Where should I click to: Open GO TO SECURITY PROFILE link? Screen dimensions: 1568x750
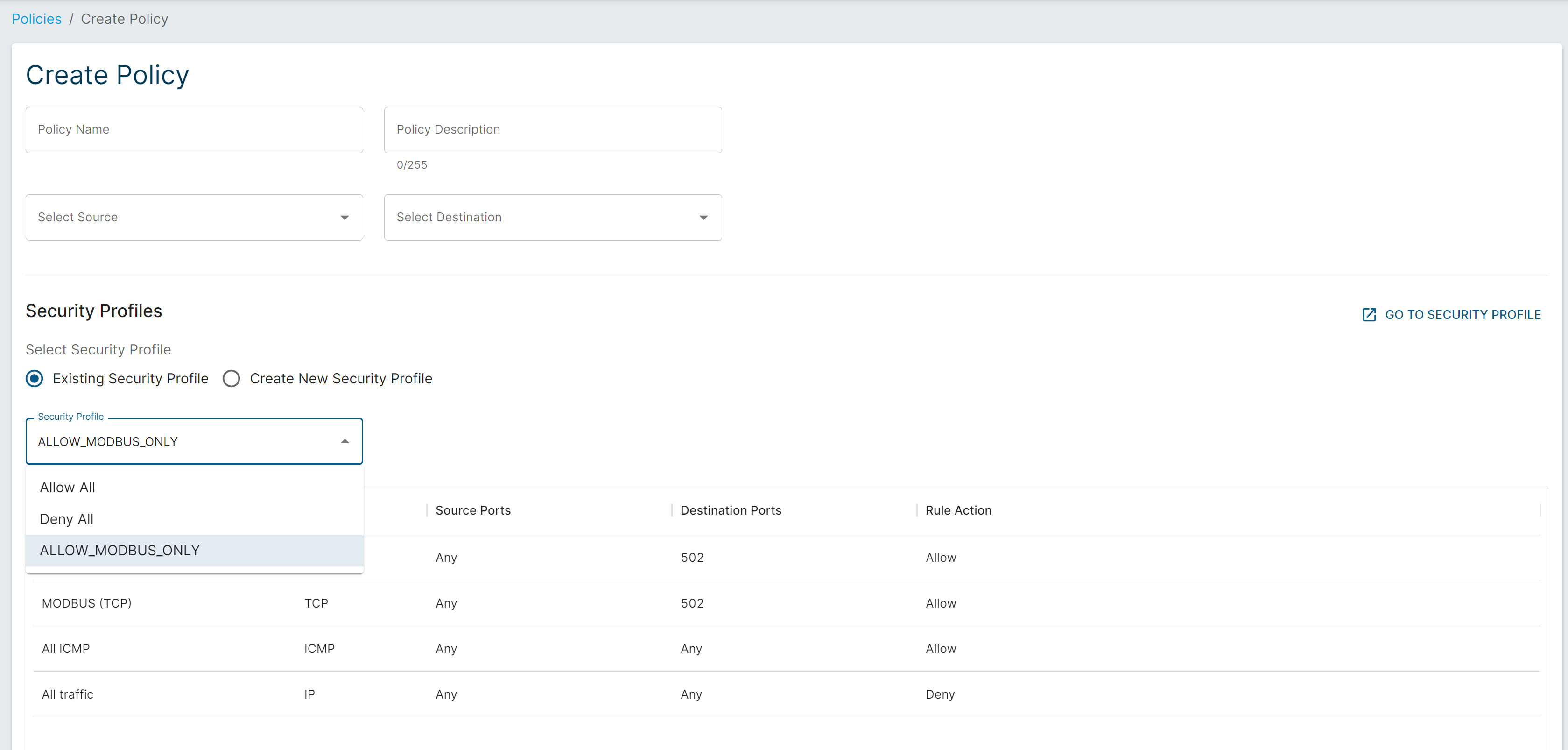[x=1462, y=315]
